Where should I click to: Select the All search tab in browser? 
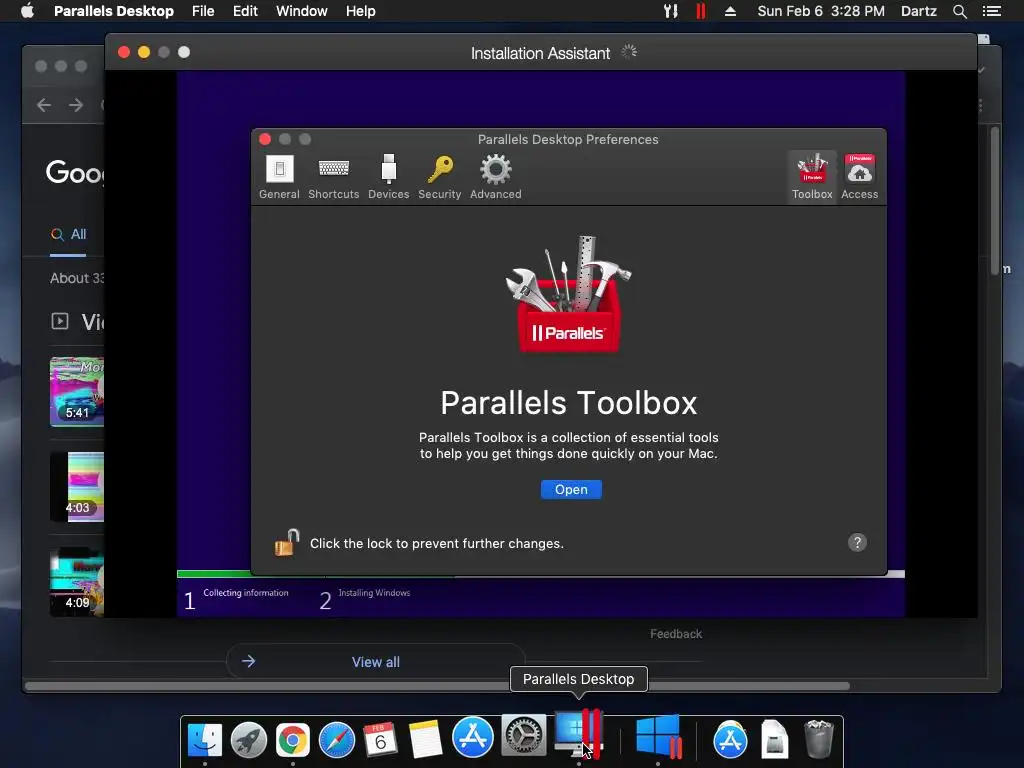[x=69, y=234]
